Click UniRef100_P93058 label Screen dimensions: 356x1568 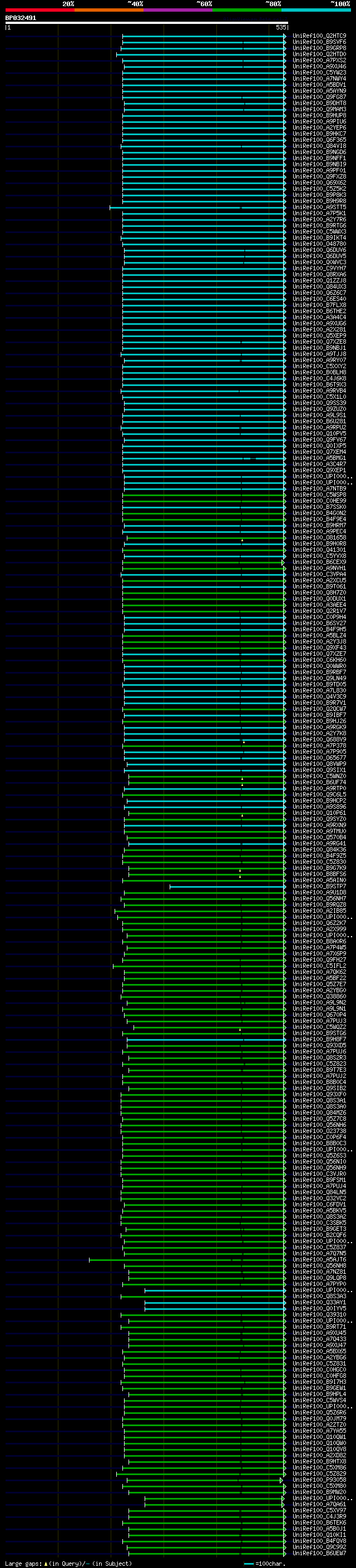[x=319, y=1480]
